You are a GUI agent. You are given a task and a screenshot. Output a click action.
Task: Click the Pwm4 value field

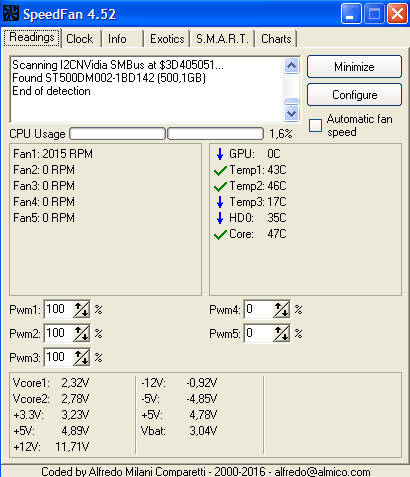coord(259,309)
